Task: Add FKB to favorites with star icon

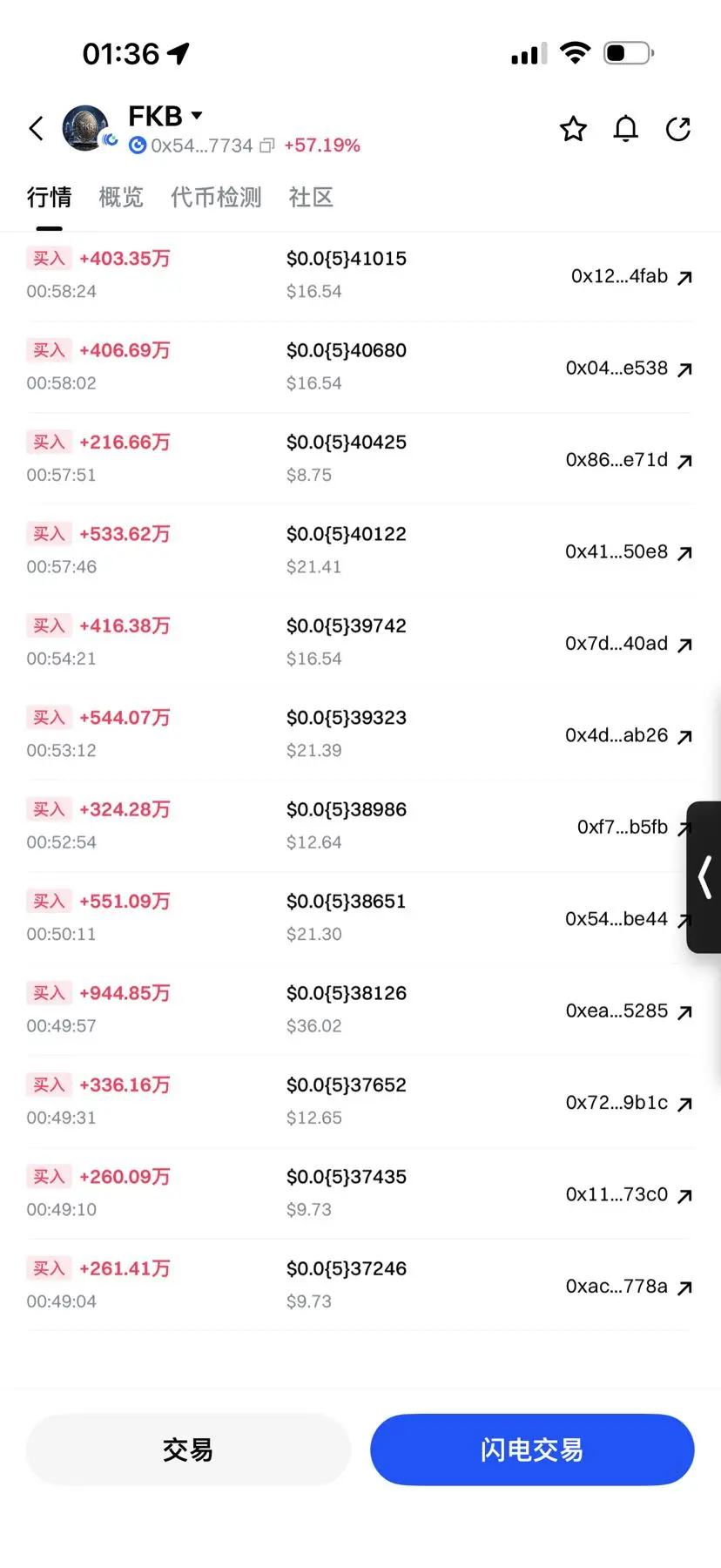Action: click(x=573, y=129)
